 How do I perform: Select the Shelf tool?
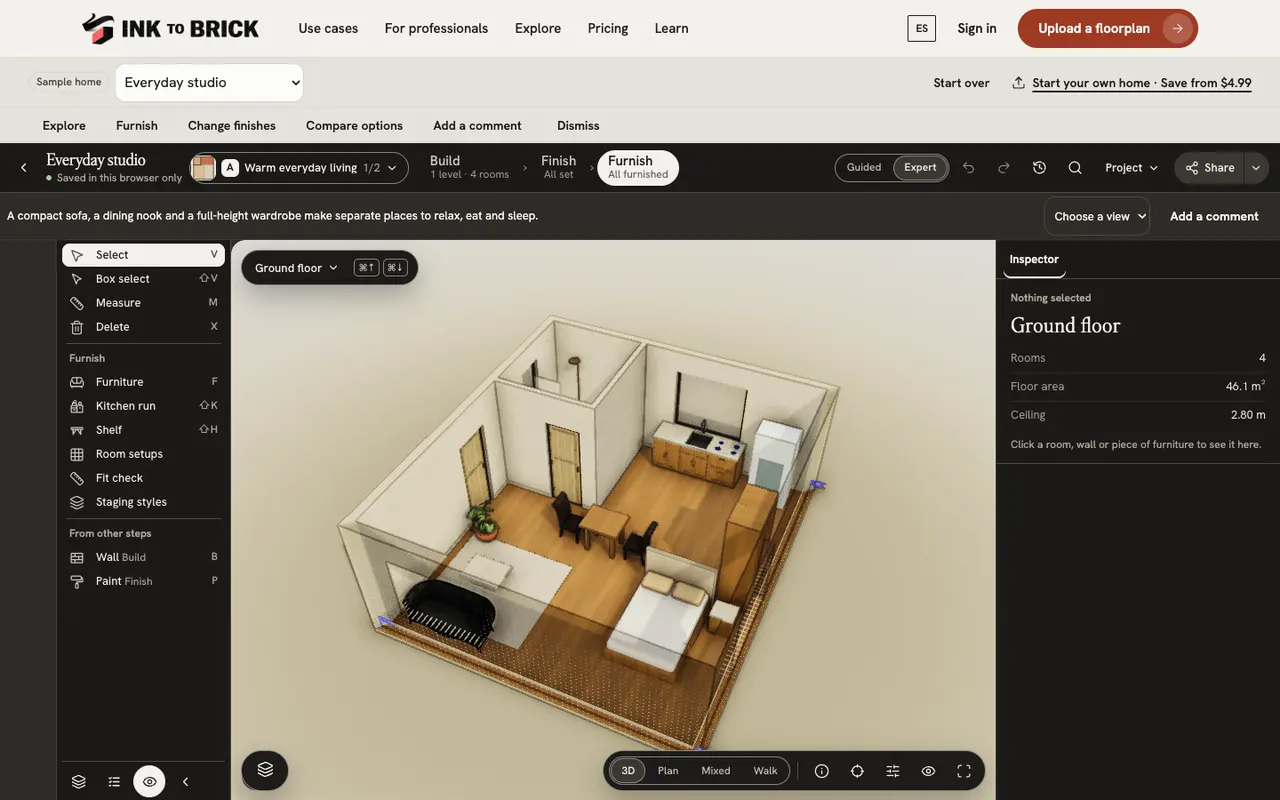coord(143,430)
